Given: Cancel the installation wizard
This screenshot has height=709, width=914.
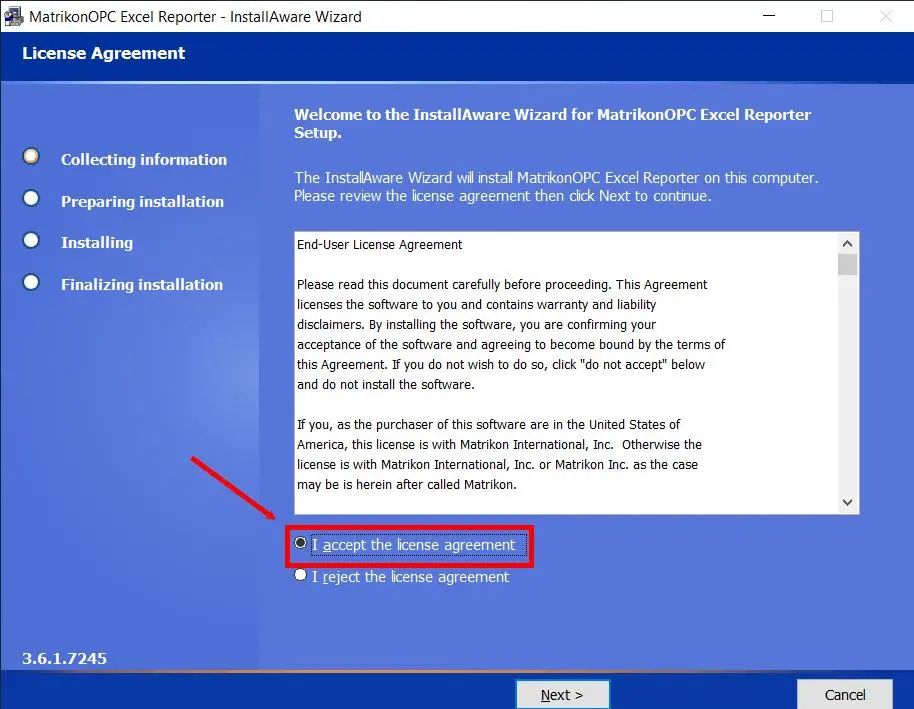Looking at the screenshot, I should coord(845,694).
